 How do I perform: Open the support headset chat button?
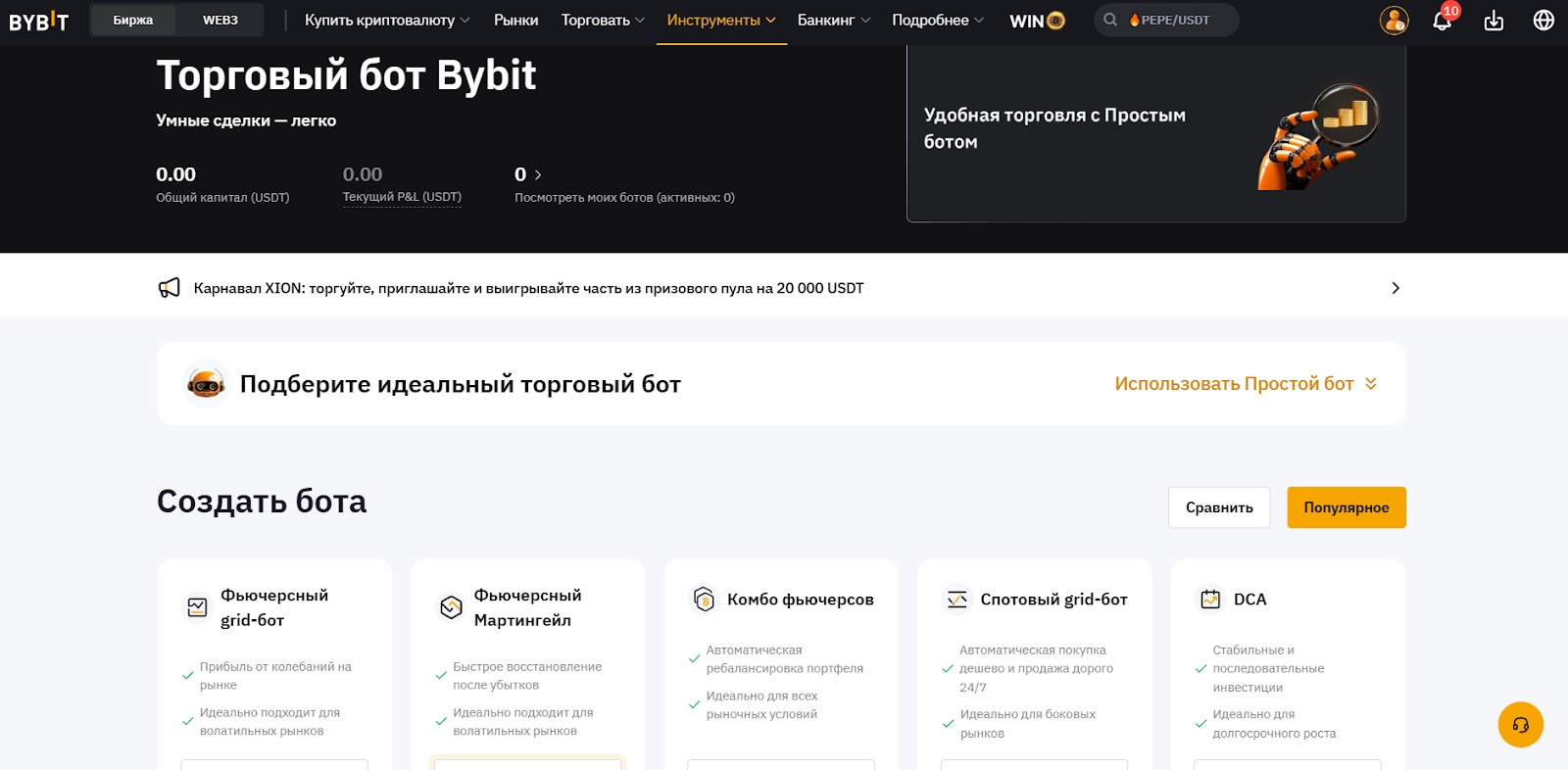click(1521, 725)
